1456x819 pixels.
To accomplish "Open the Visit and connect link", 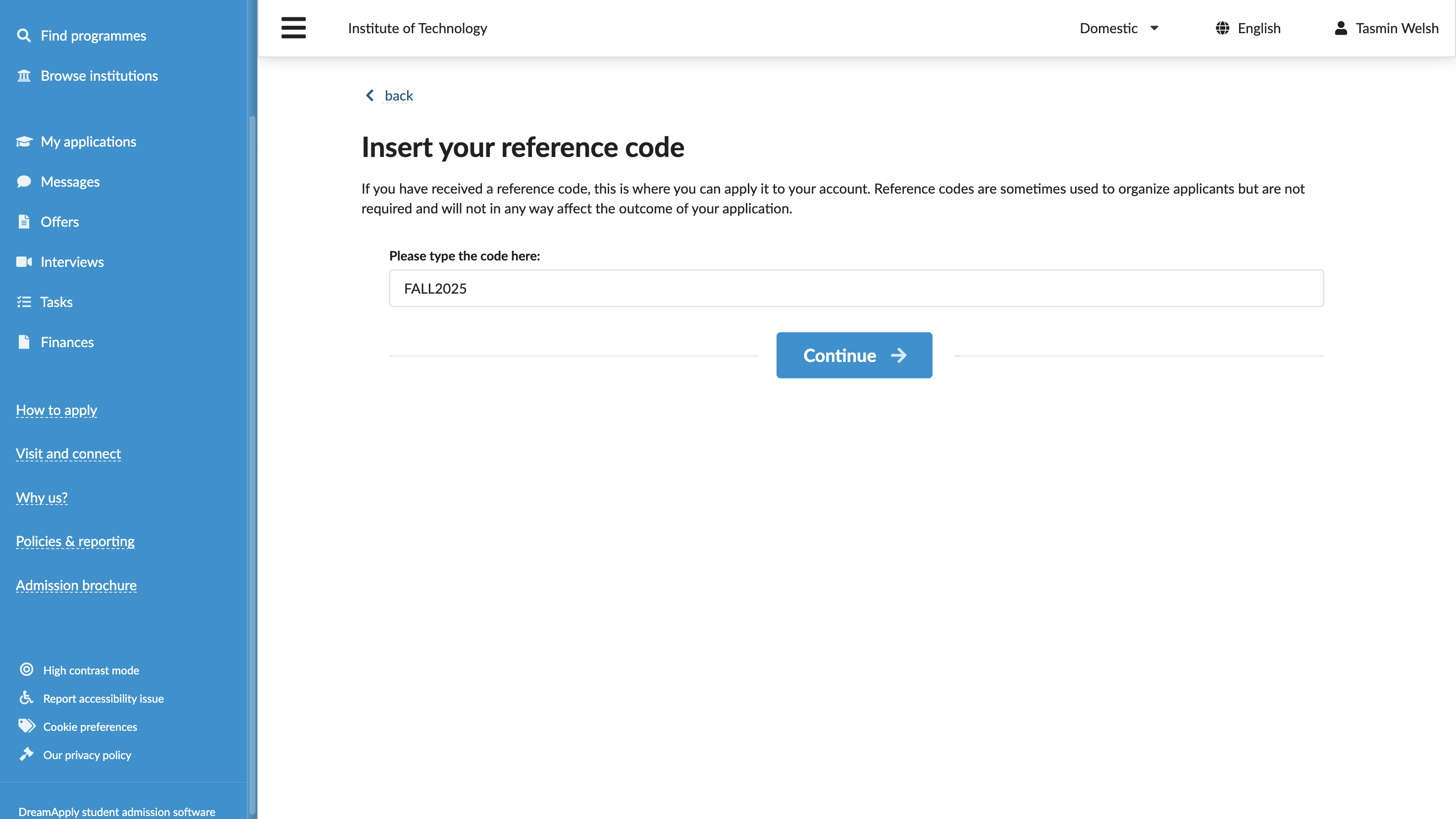I will click(x=68, y=454).
